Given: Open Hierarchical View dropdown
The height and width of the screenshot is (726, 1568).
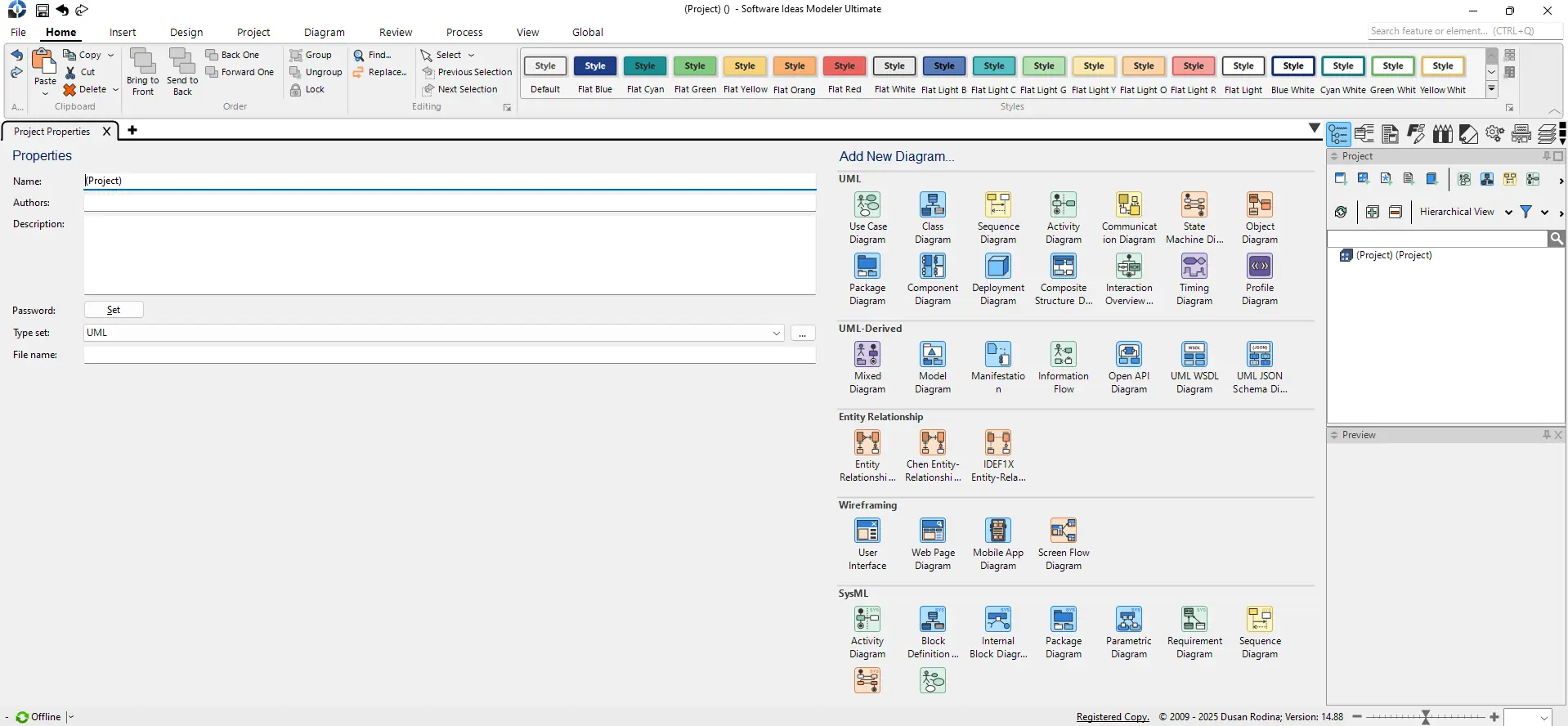Looking at the screenshot, I should coord(1508,212).
